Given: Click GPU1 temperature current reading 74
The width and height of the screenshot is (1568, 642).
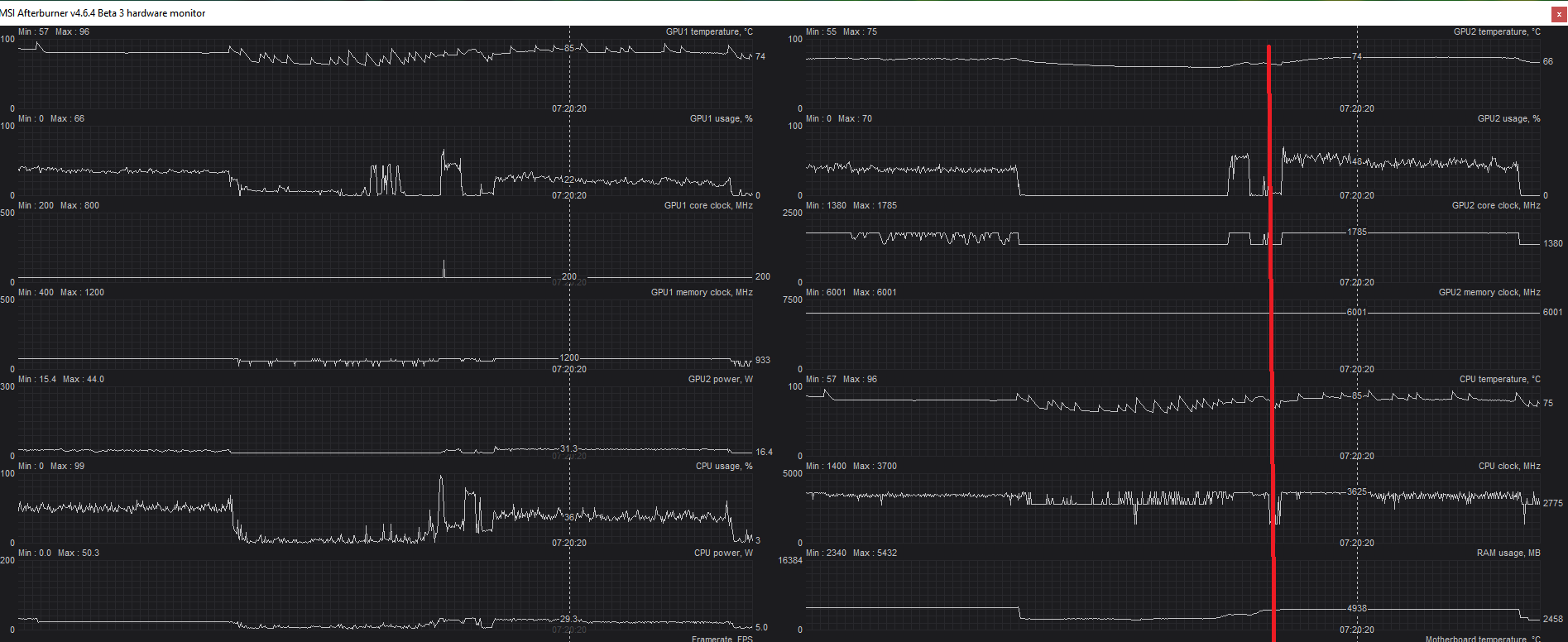Looking at the screenshot, I should click(760, 56).
